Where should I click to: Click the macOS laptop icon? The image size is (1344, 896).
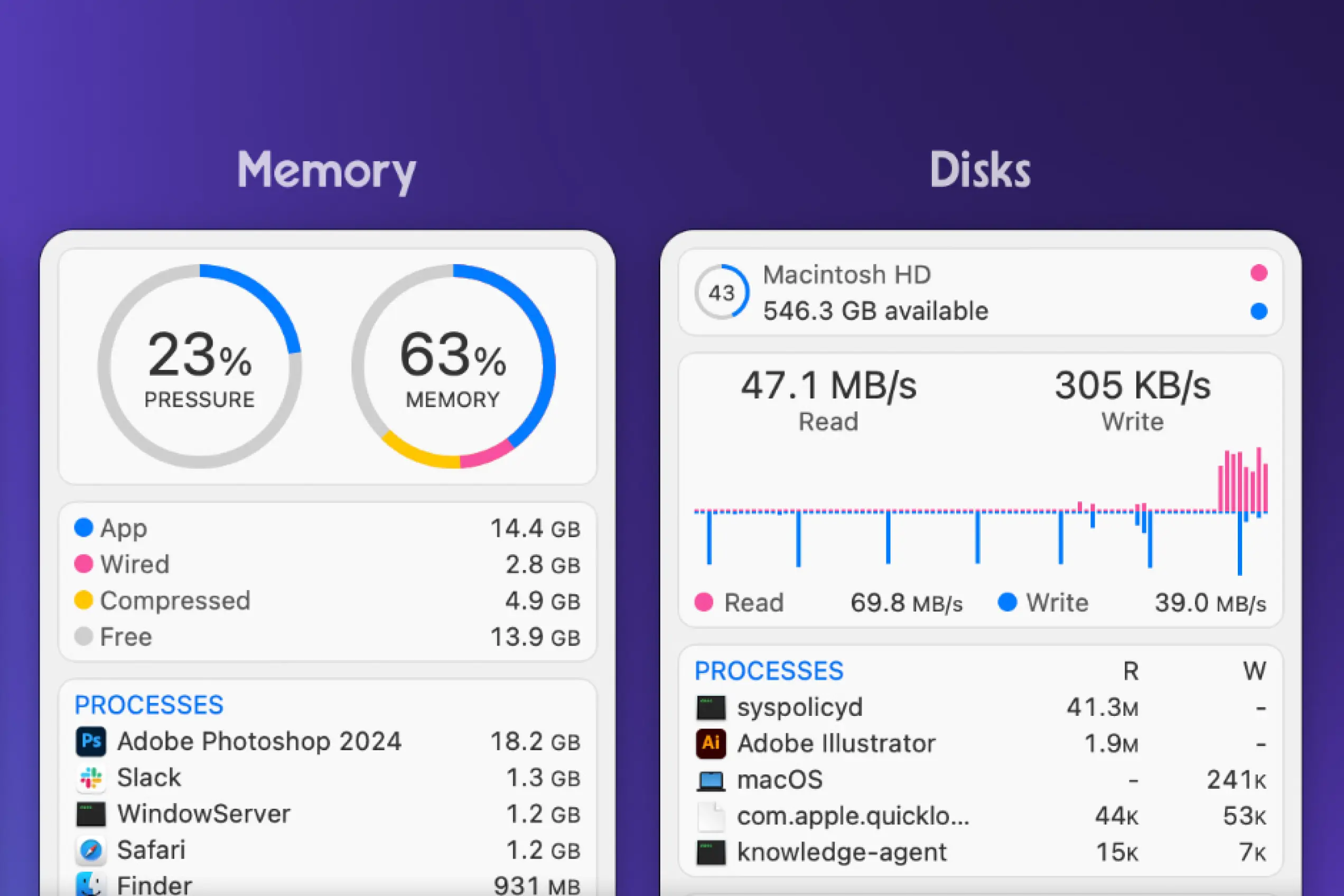click(x=711, y=780)
